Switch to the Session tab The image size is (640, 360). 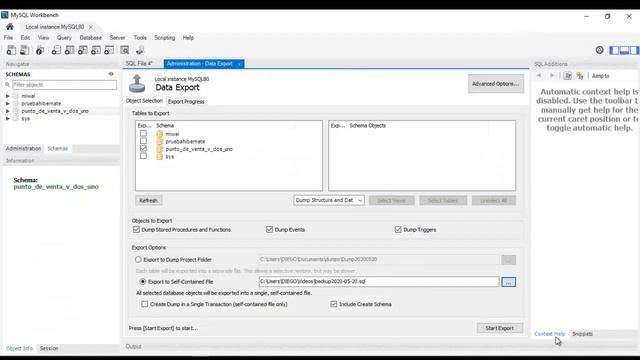tap(49, 348)
